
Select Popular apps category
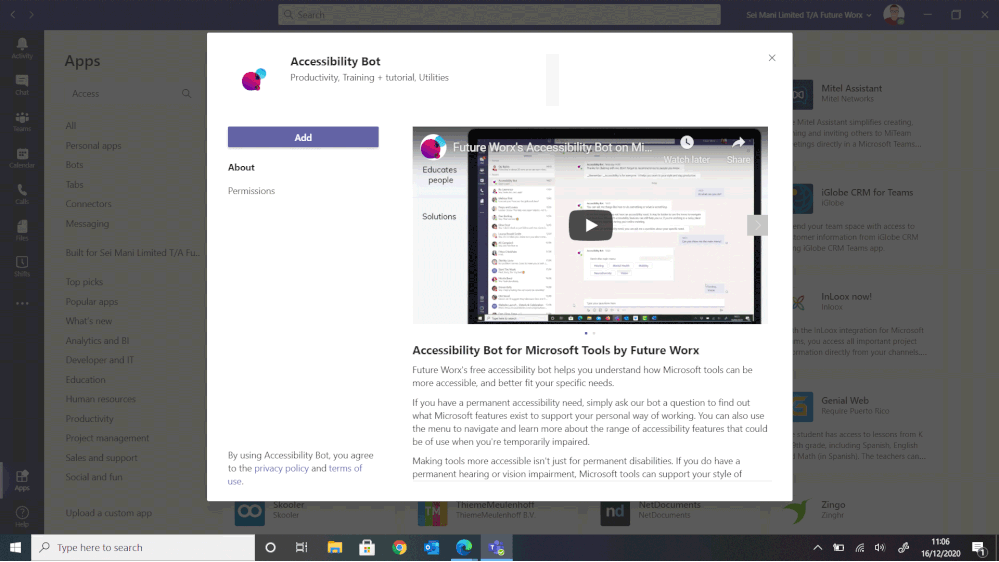[92, 301]
